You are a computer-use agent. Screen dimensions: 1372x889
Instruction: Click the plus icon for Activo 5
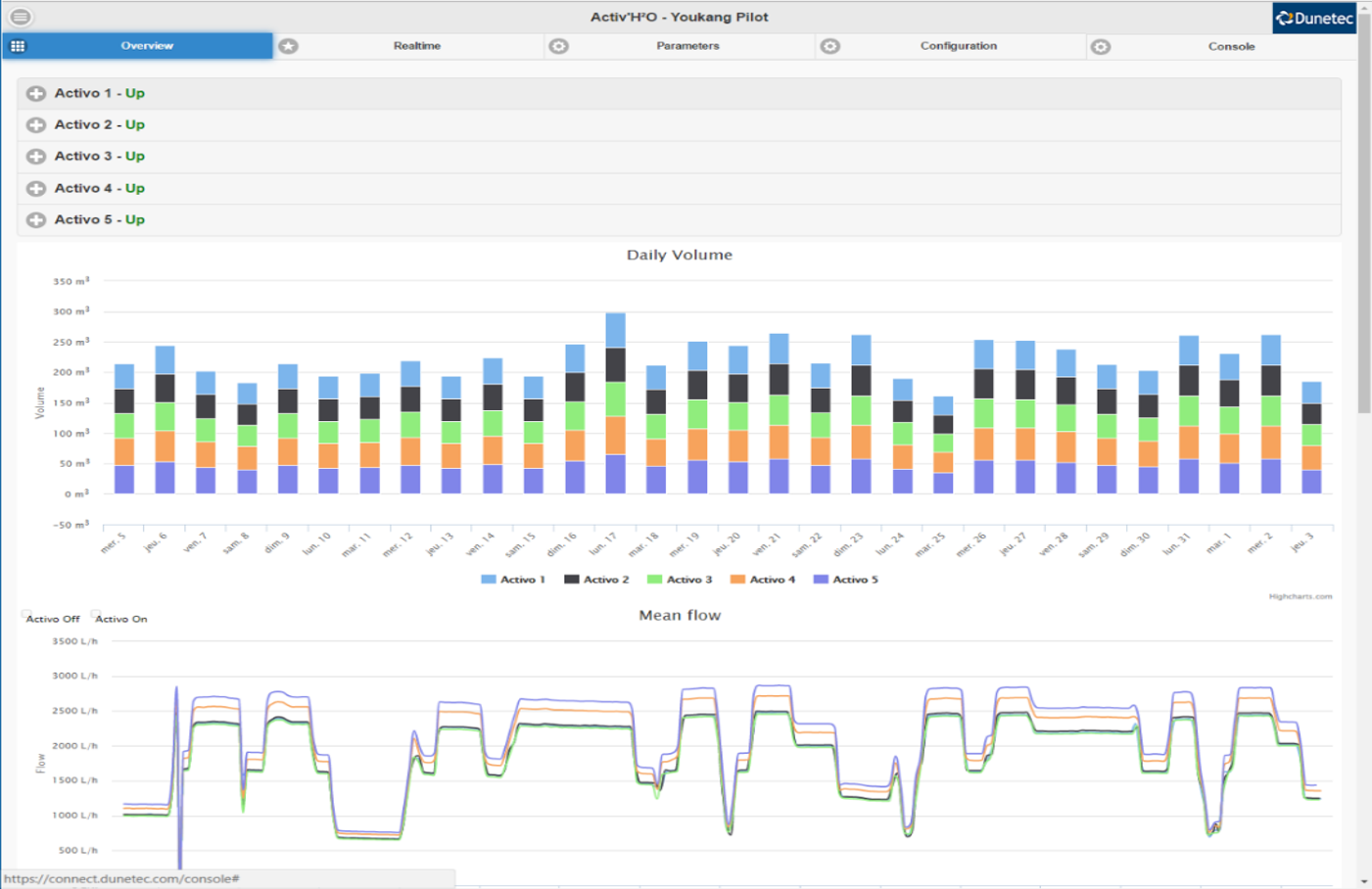(36, 220)
